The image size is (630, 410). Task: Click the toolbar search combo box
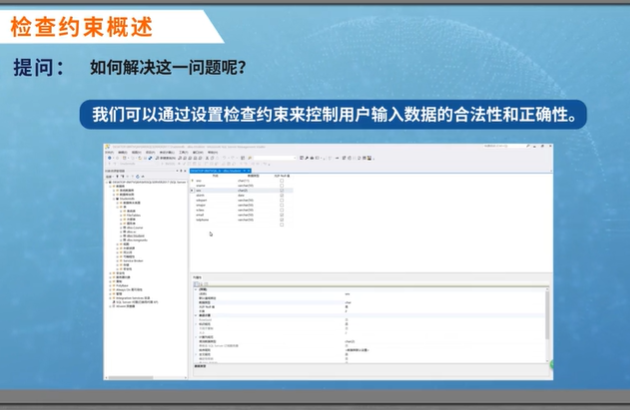(x=275, y=158)
